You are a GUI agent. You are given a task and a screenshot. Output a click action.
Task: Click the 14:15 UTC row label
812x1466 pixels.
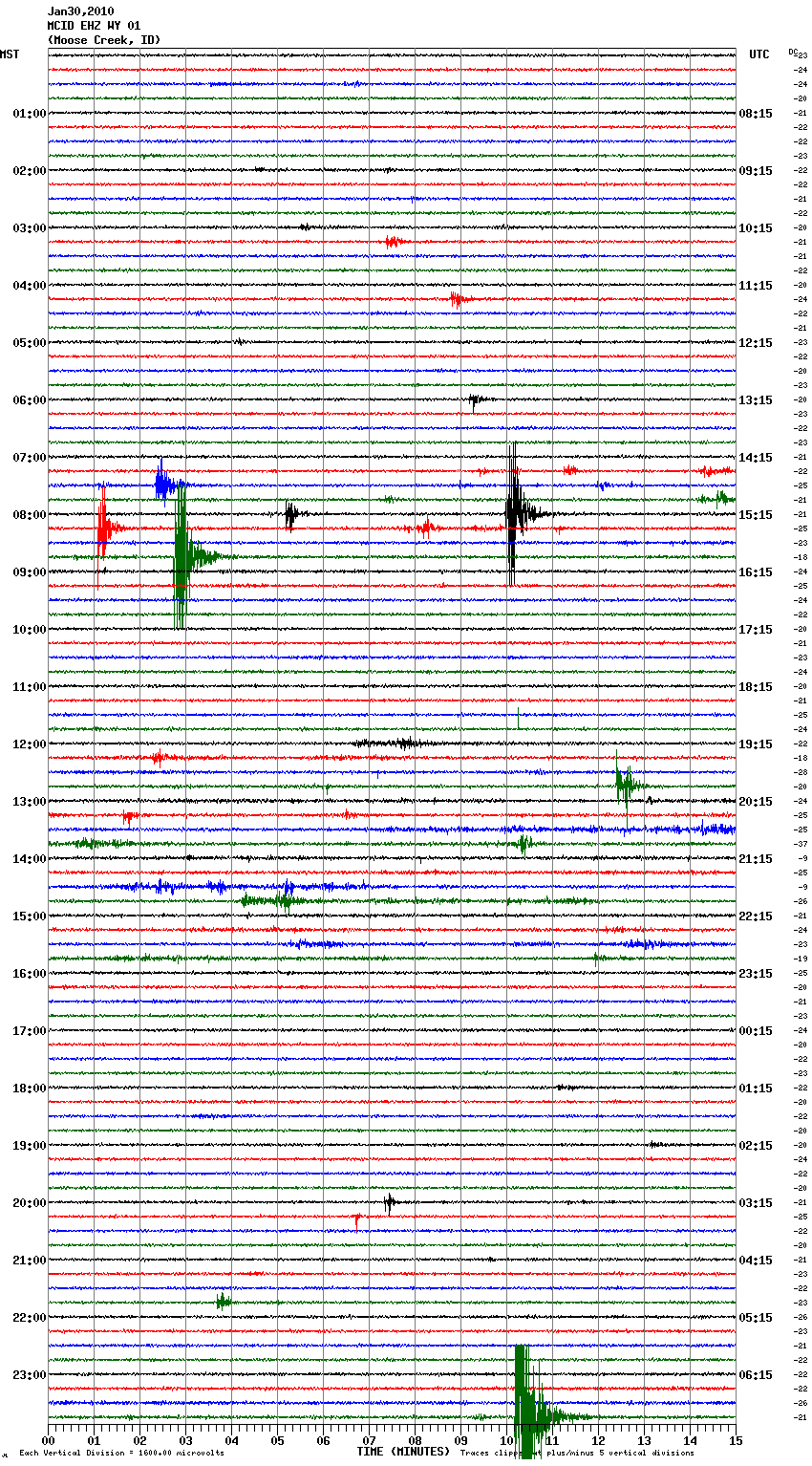pyautogui.click(x=756, y=458)
